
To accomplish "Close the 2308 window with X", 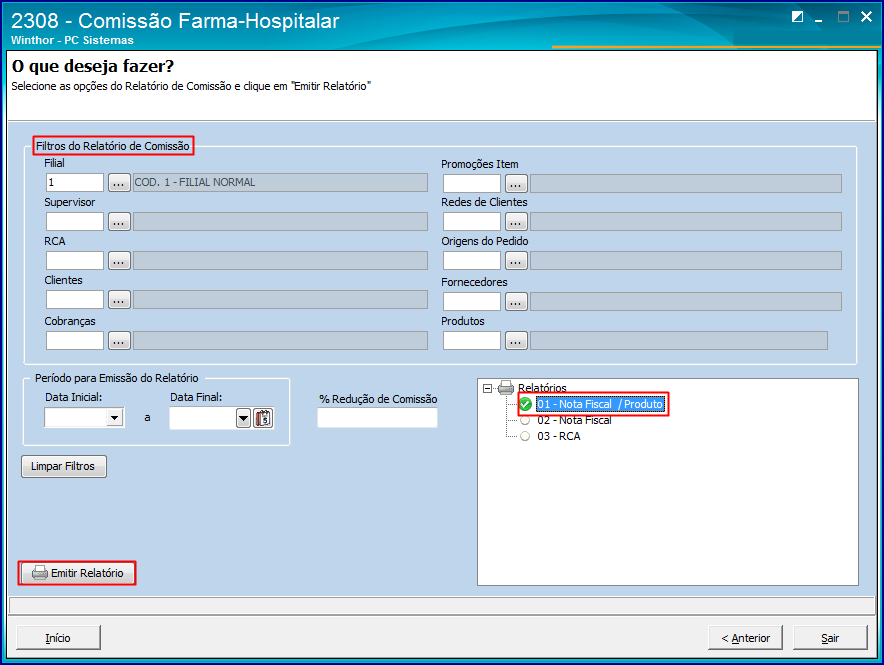I will pos(867,17).
